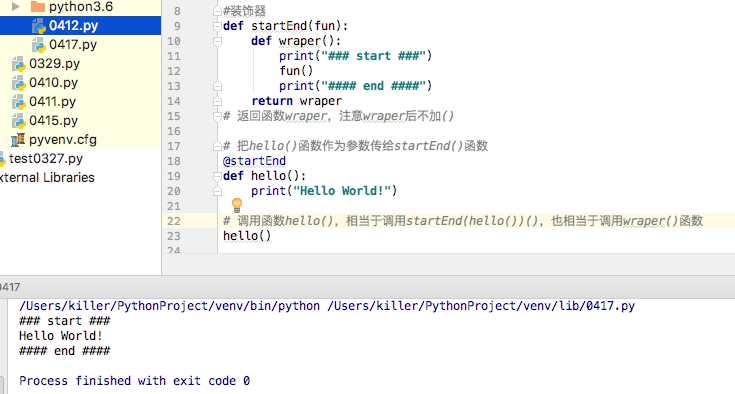
Task: Click the 'Hello World!' console output line
Action: tap(61, 336)
